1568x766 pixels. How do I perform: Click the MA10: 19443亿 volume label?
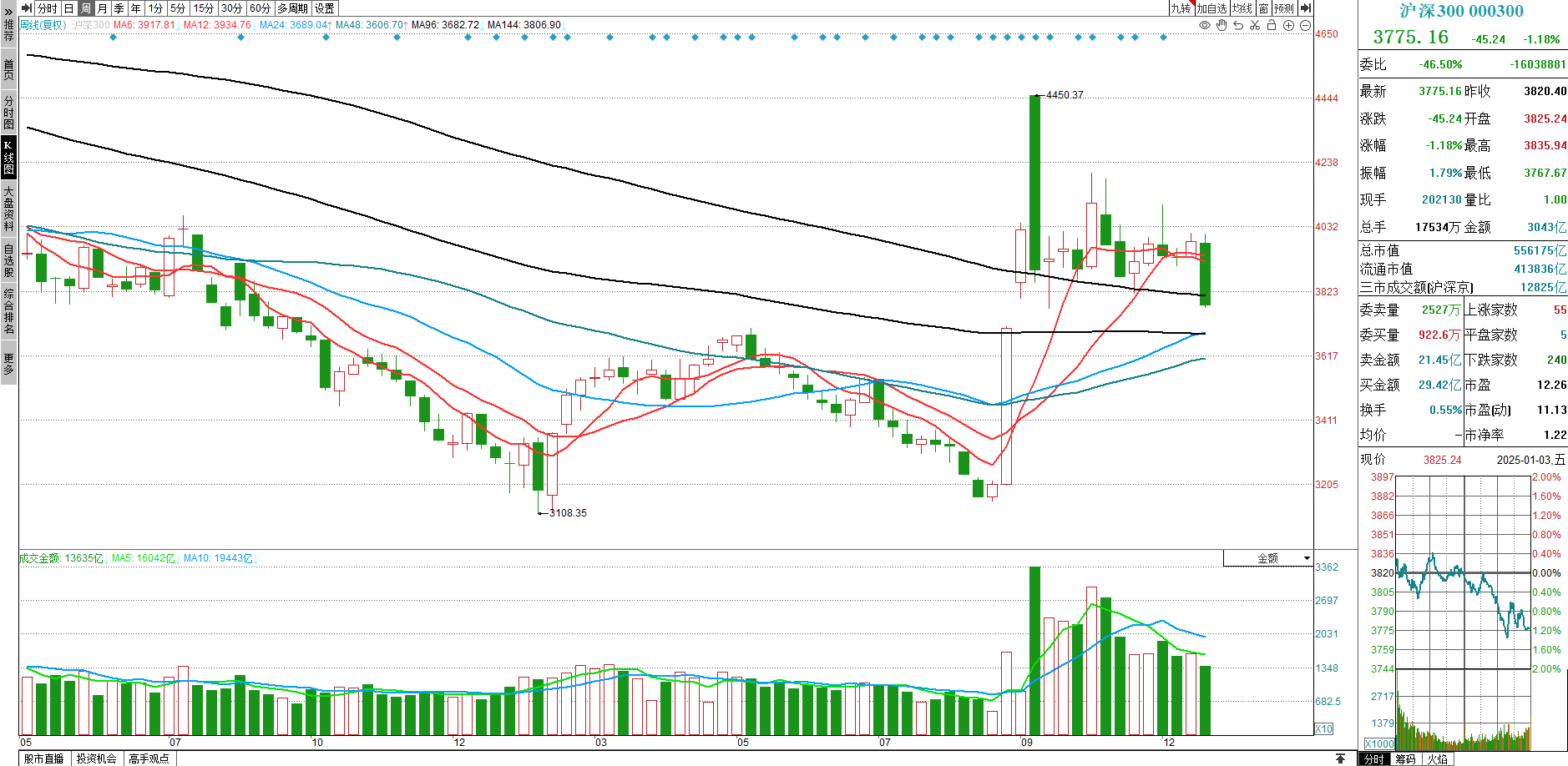(x=218, y=558)
